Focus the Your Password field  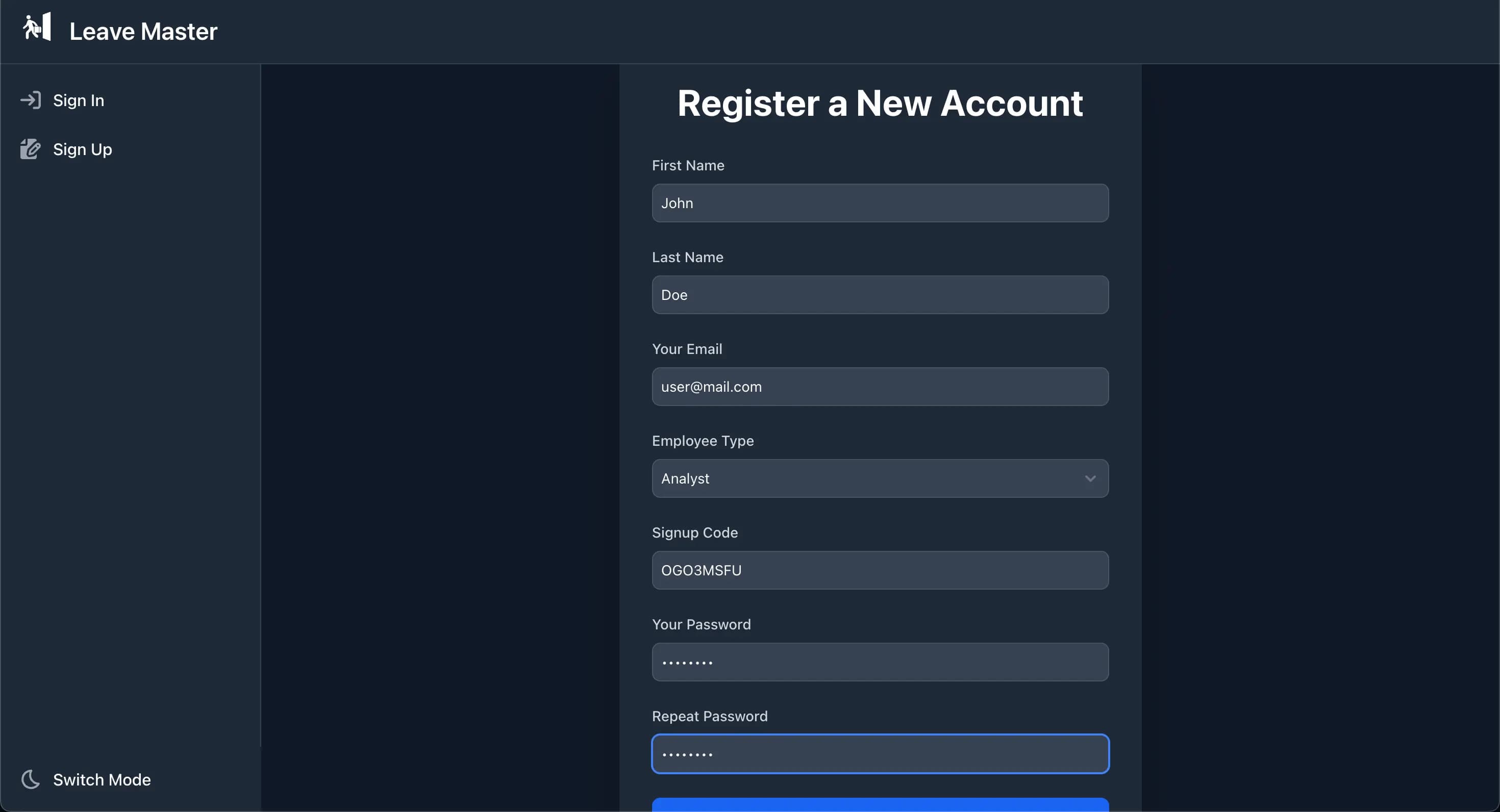click(x=880, y=663)
